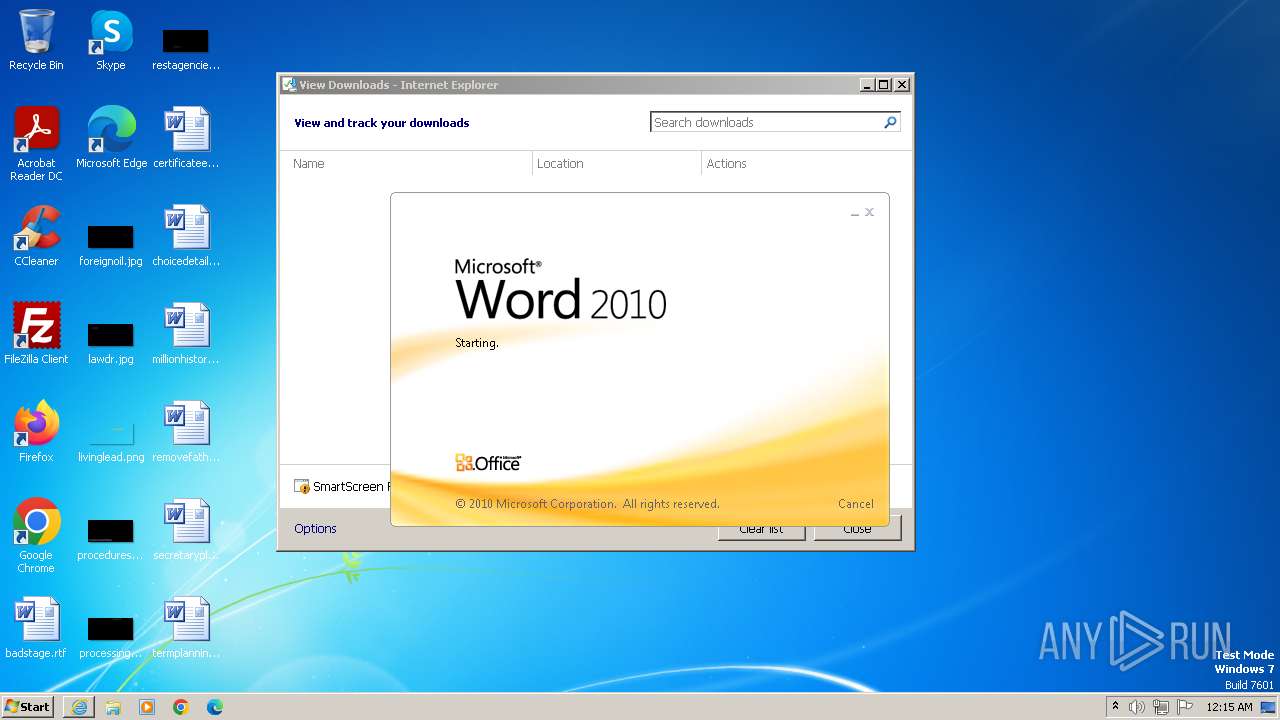
Task: Open the Skype desktop shortcut
Action: 111,40
